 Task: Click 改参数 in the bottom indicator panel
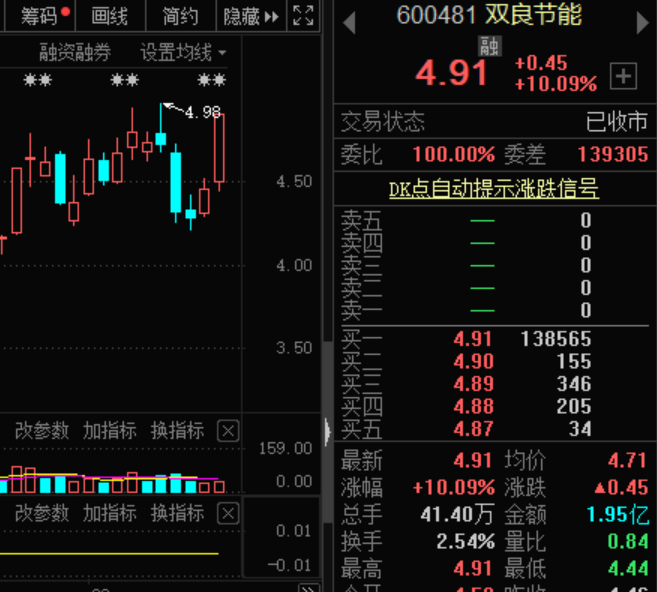(42, 513)
